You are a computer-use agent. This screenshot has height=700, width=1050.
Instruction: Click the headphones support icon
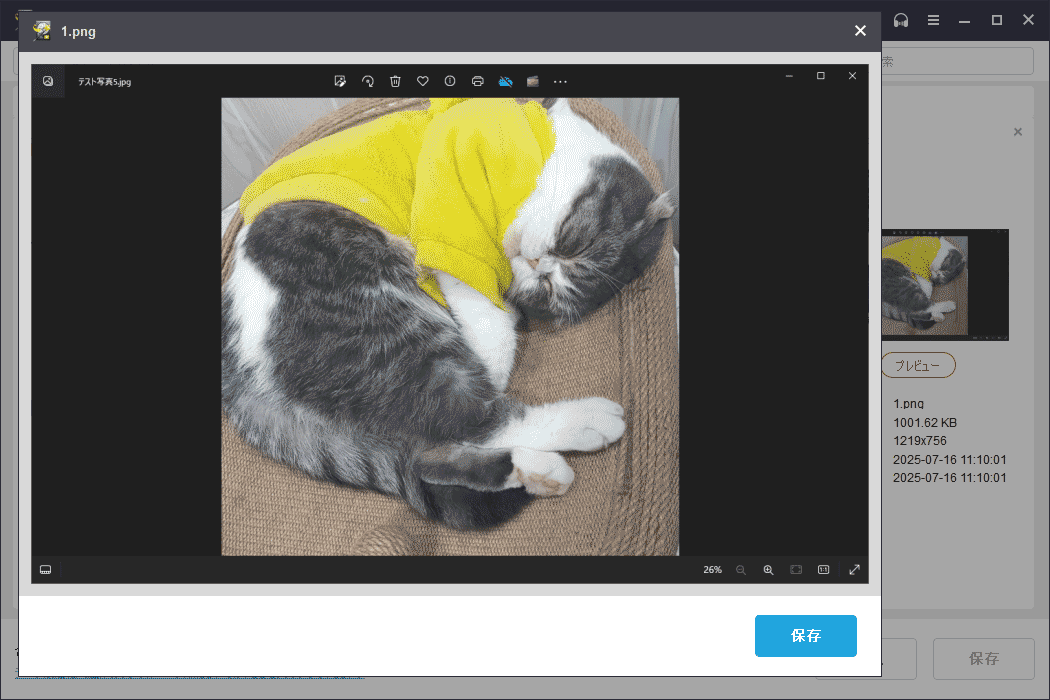900,20
